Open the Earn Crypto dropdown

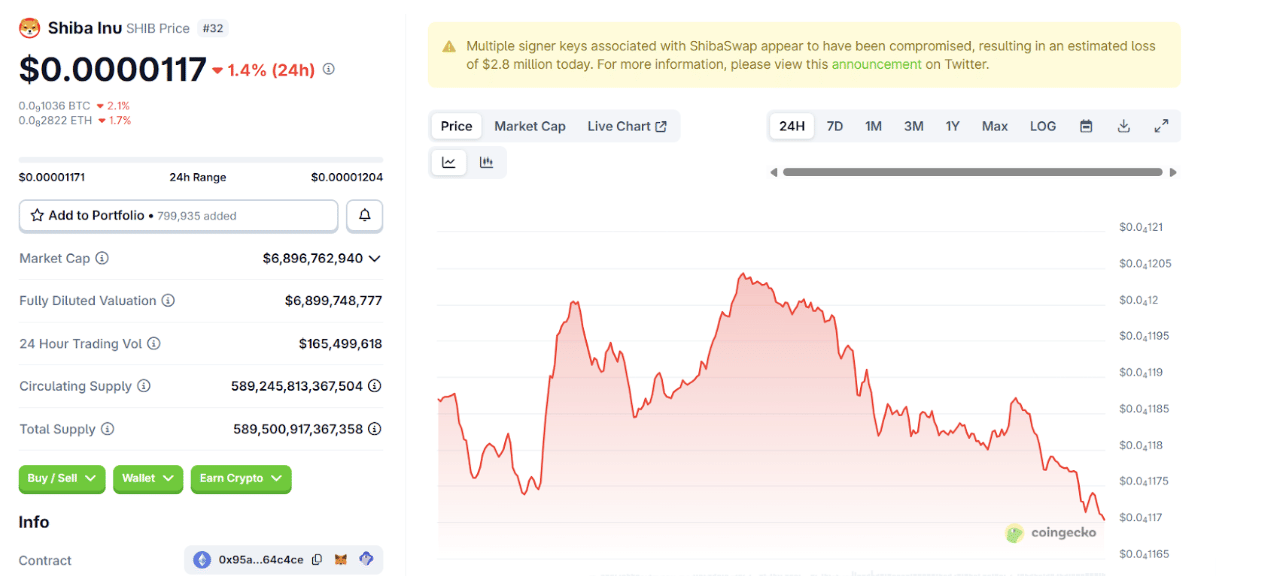(x=240, y=479)
